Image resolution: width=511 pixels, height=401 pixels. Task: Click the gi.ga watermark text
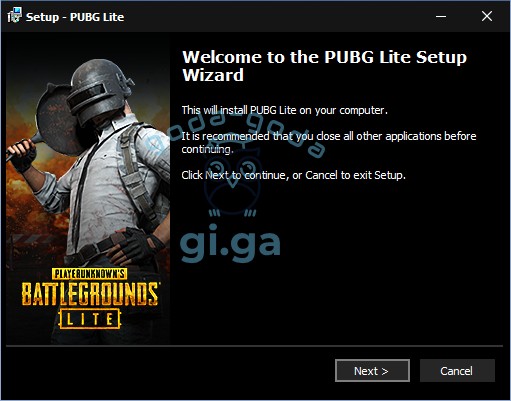(x=230, y=243)
